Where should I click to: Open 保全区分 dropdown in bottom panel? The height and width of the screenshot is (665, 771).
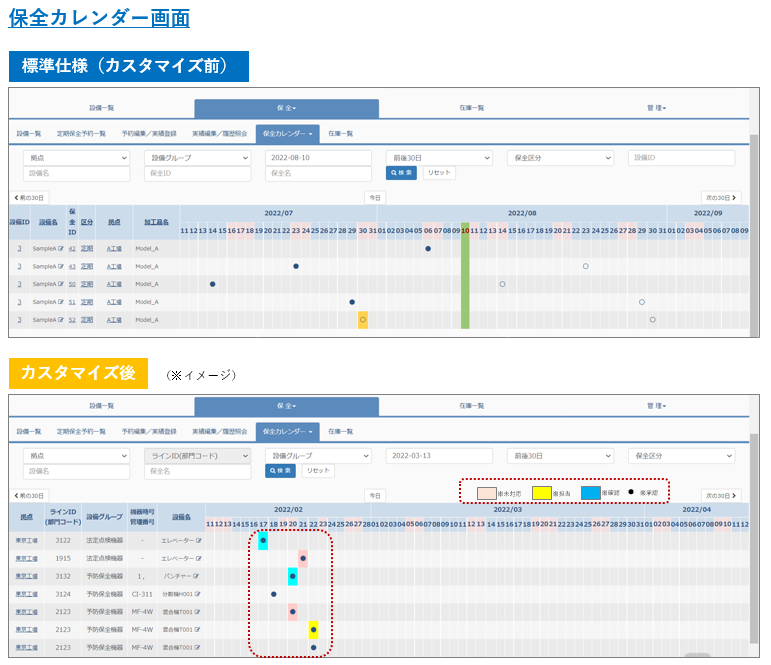click(681, 456)
